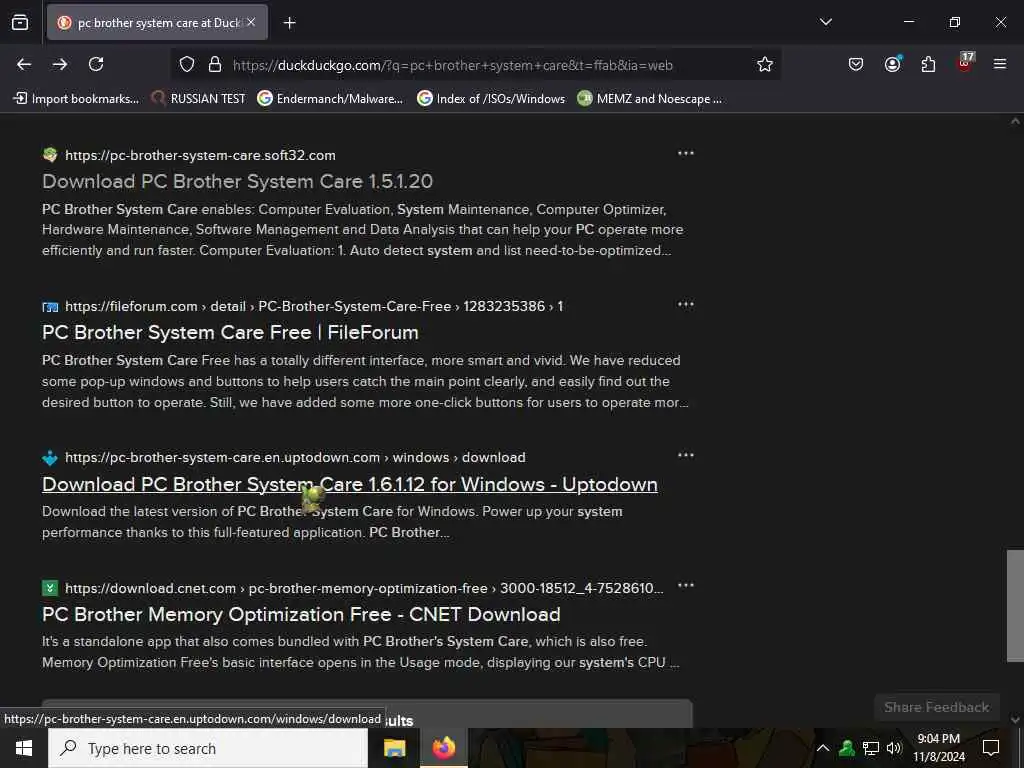This screenshot has width=1024, height=768.
Task: Open the volume speaker tray icon
Action: pyautogui.click(x=894, y=748)
